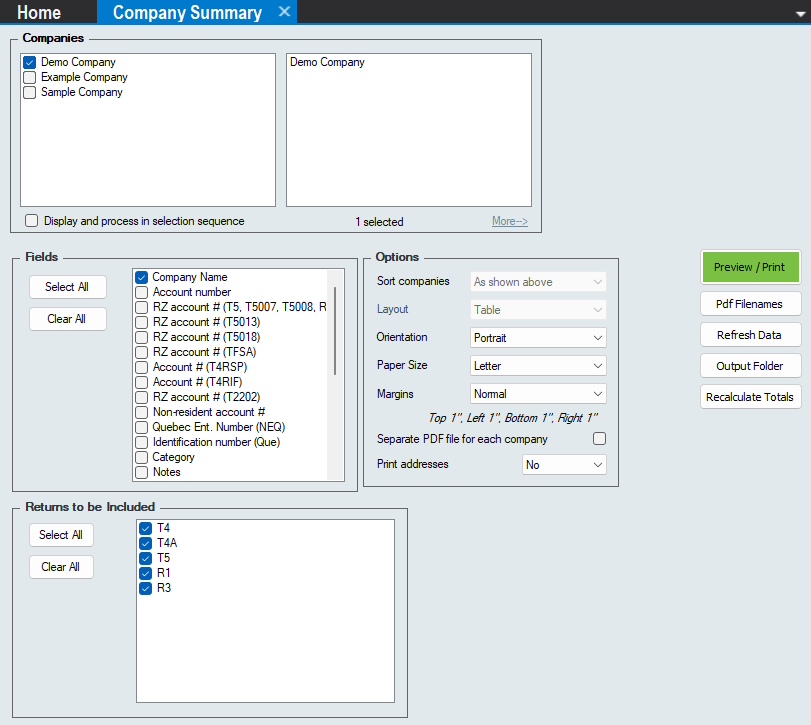Enable Separate PDF file for each company

click(599, 439)
